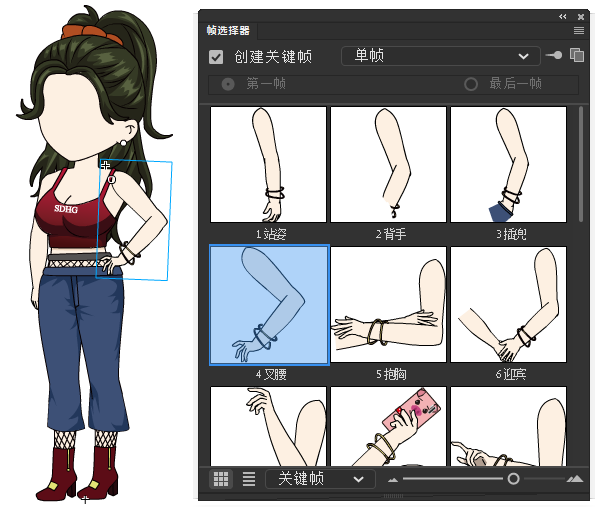Click the pin current symbol icon
598x512 pixels.
pos(554,55)
